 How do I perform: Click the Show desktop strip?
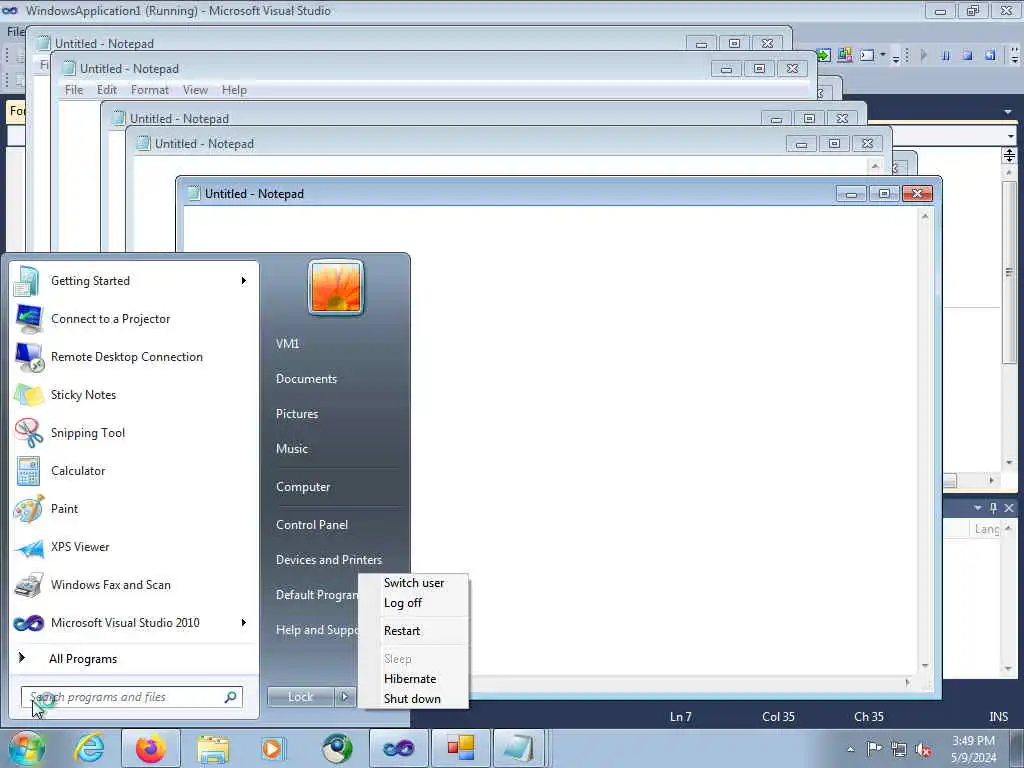pos(1017,748)
